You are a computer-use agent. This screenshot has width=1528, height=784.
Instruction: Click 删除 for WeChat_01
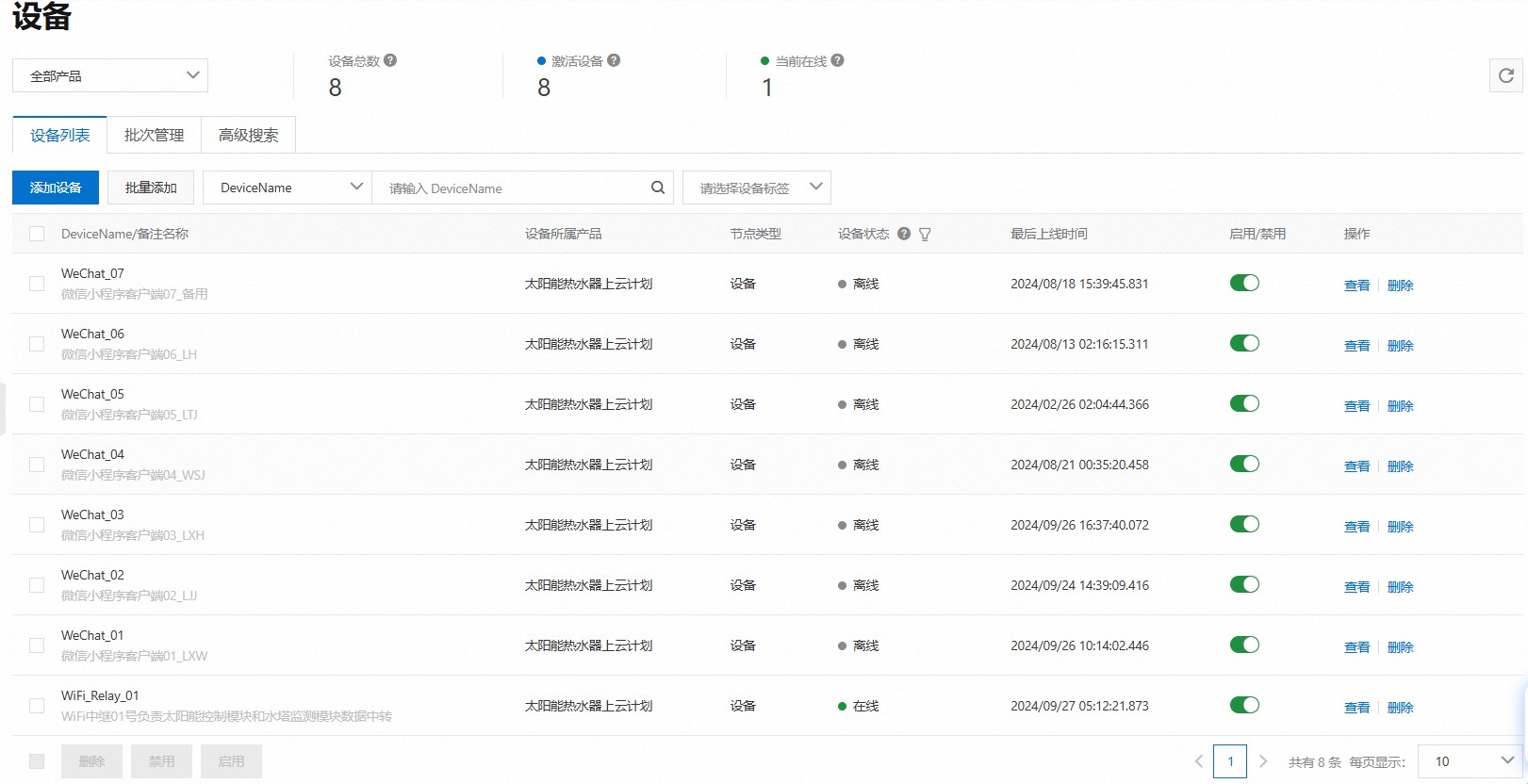[1400, 646]
